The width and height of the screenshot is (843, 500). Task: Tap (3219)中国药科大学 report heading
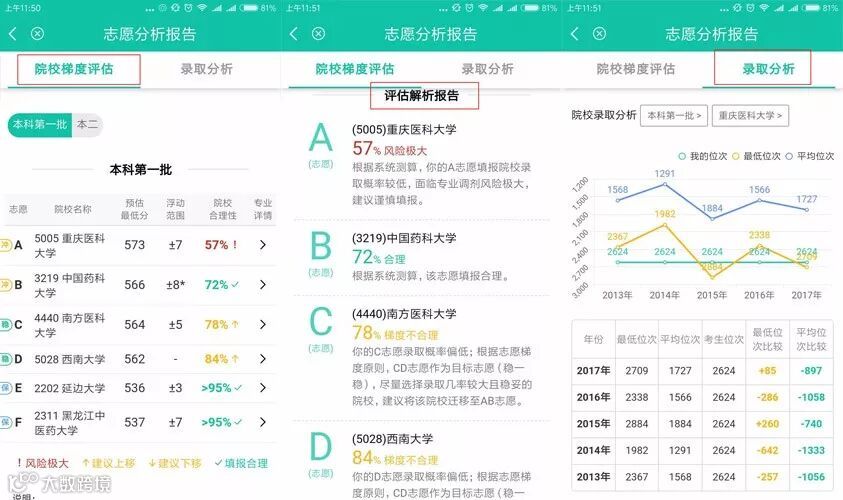pyautogui.click(x=404, y=238)
